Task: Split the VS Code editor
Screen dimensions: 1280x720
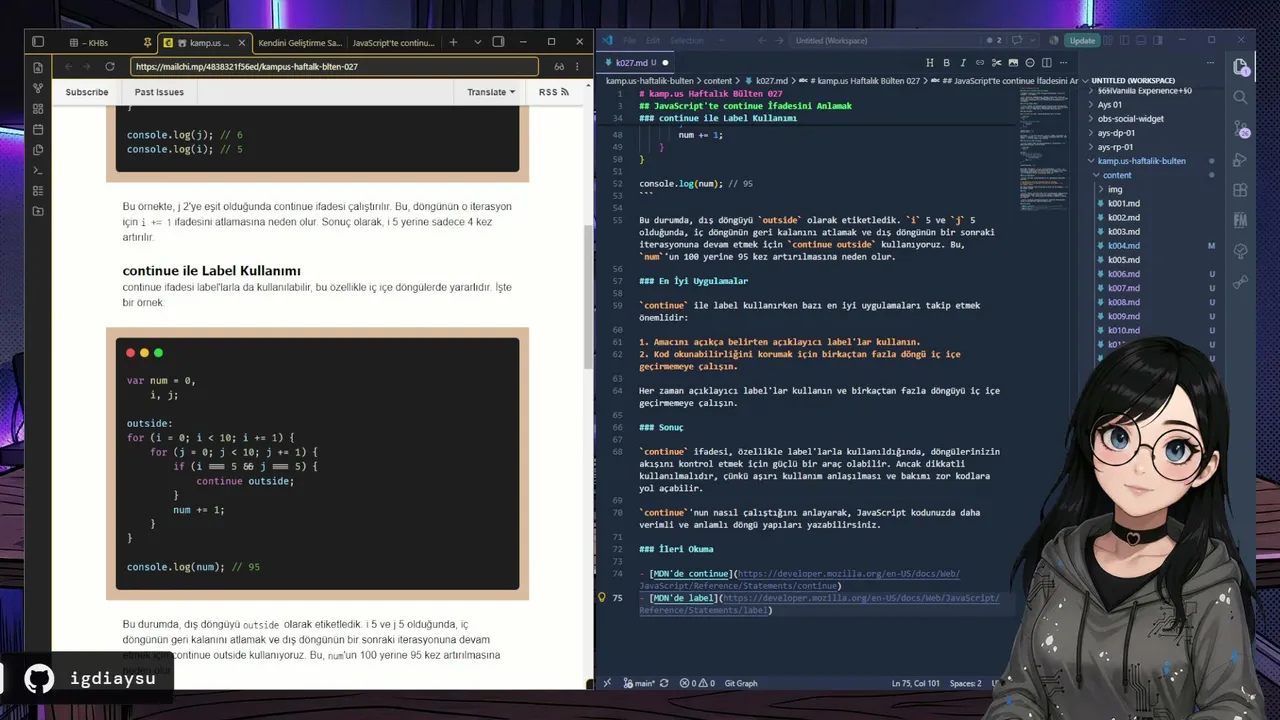Action: point(1047,63)
